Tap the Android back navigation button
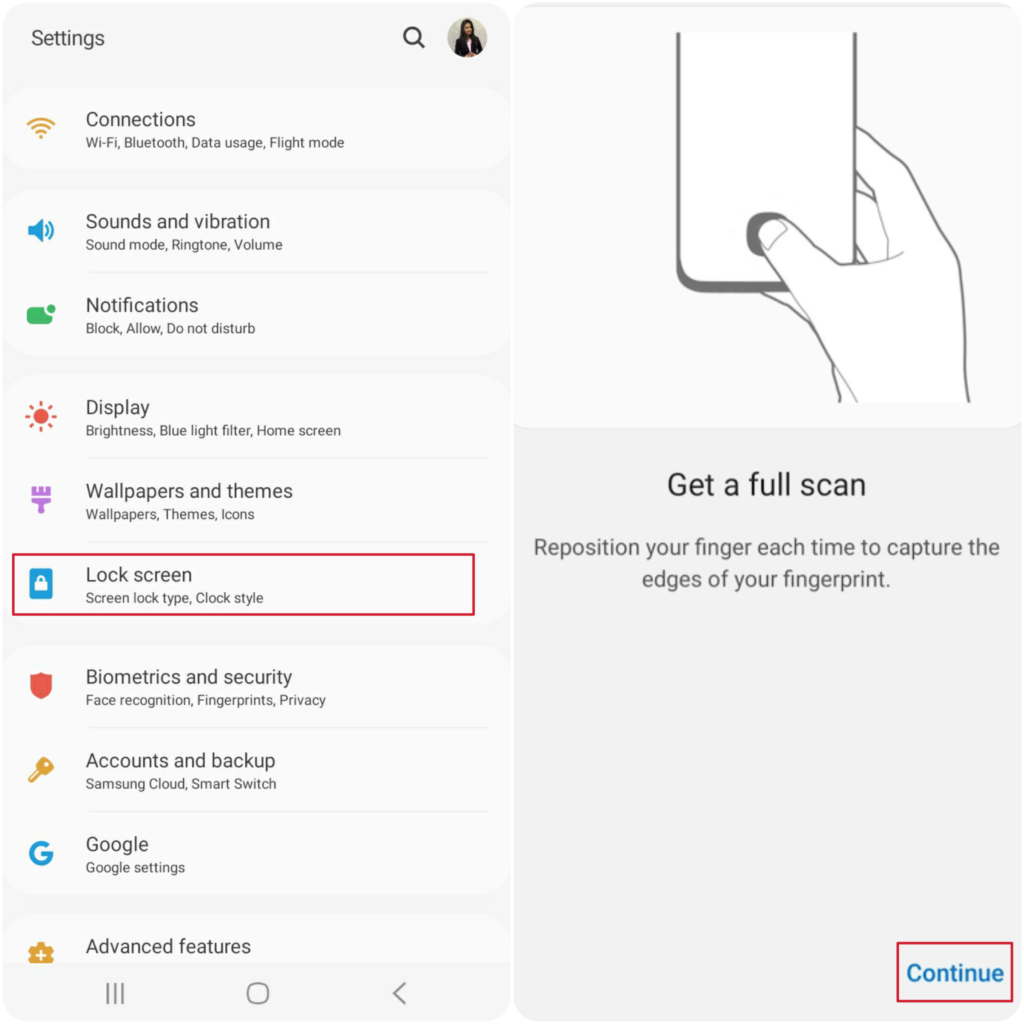Image resolution: width=1024 pixels, height=1024 pixels. (400, 993)
